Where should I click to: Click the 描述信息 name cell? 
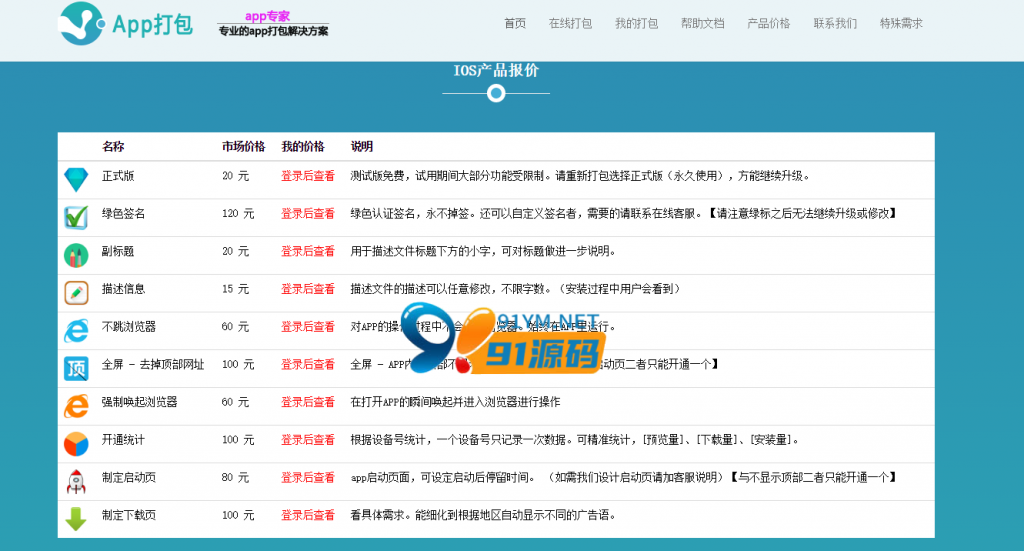tap(123, 289)
